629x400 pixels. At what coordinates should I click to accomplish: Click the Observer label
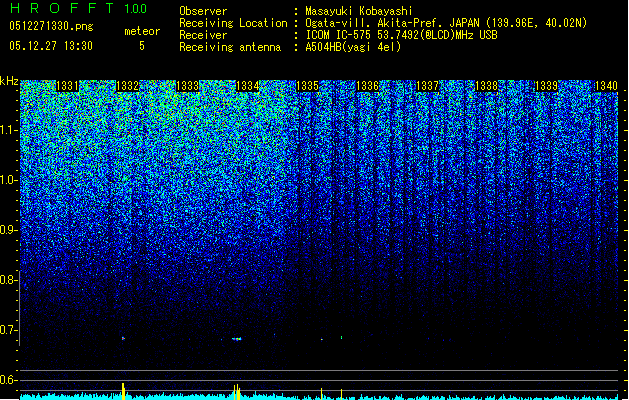point(203,11)
